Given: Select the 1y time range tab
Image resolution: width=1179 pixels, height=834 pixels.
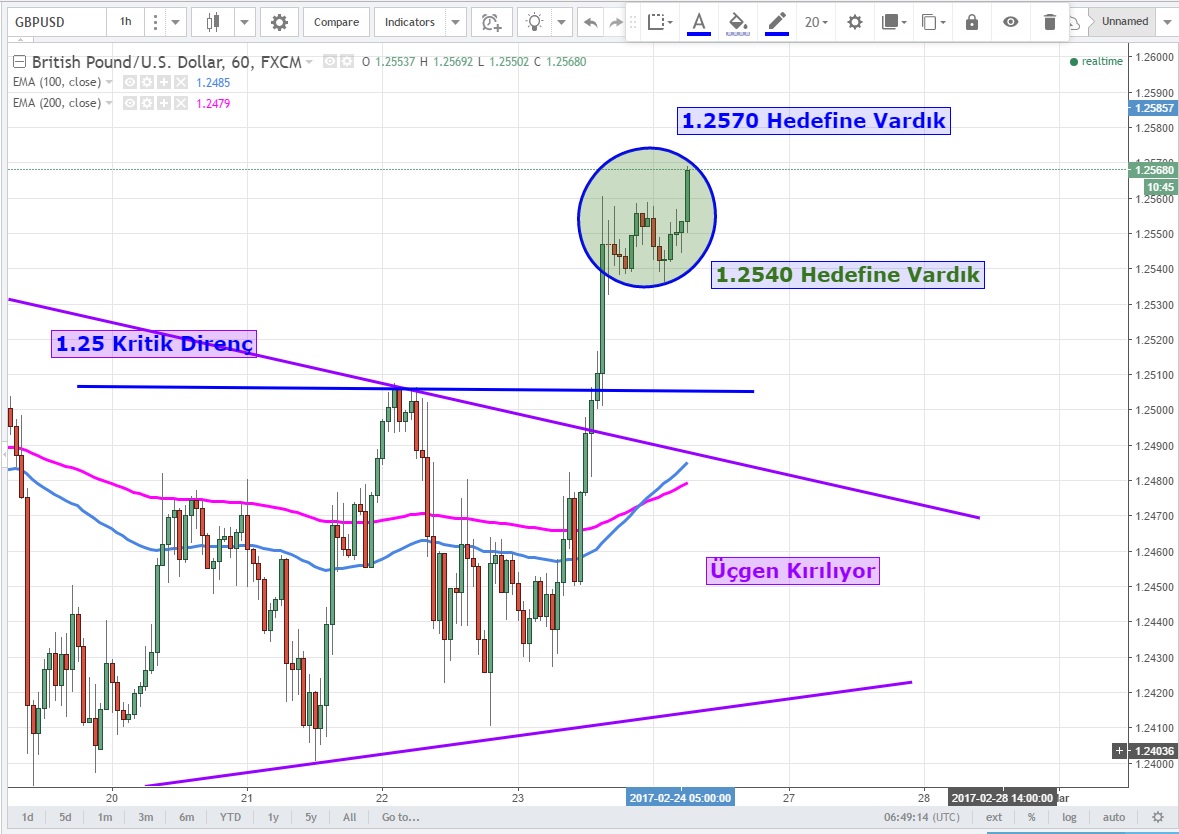Looking at the screenshot, I should [273, 817].
